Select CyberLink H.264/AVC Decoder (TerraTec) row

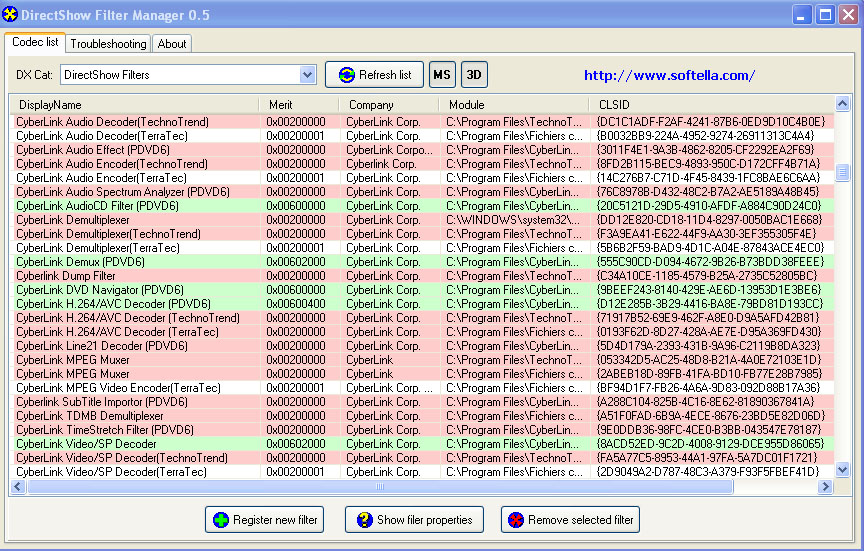point(422,332)
